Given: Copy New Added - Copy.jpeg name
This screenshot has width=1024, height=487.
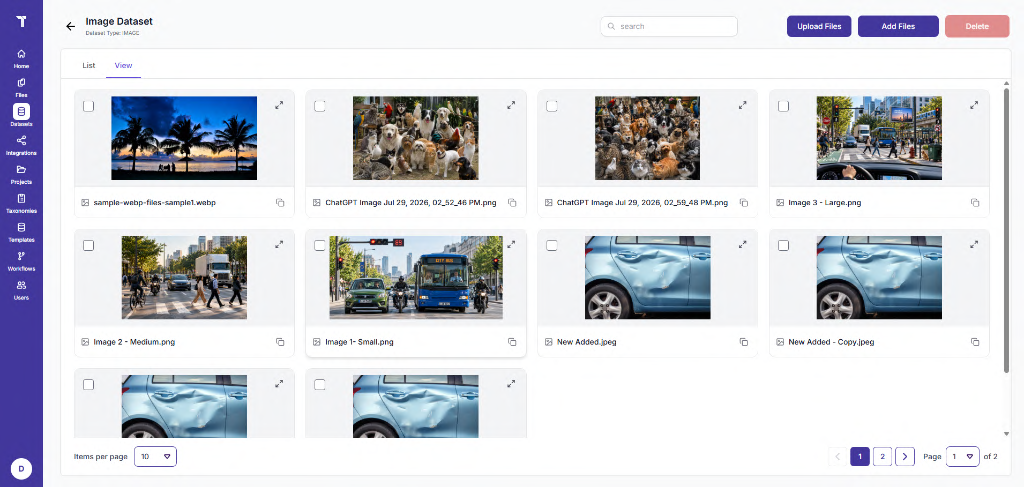Looking at the screenshot, I should tap(975, 342).
